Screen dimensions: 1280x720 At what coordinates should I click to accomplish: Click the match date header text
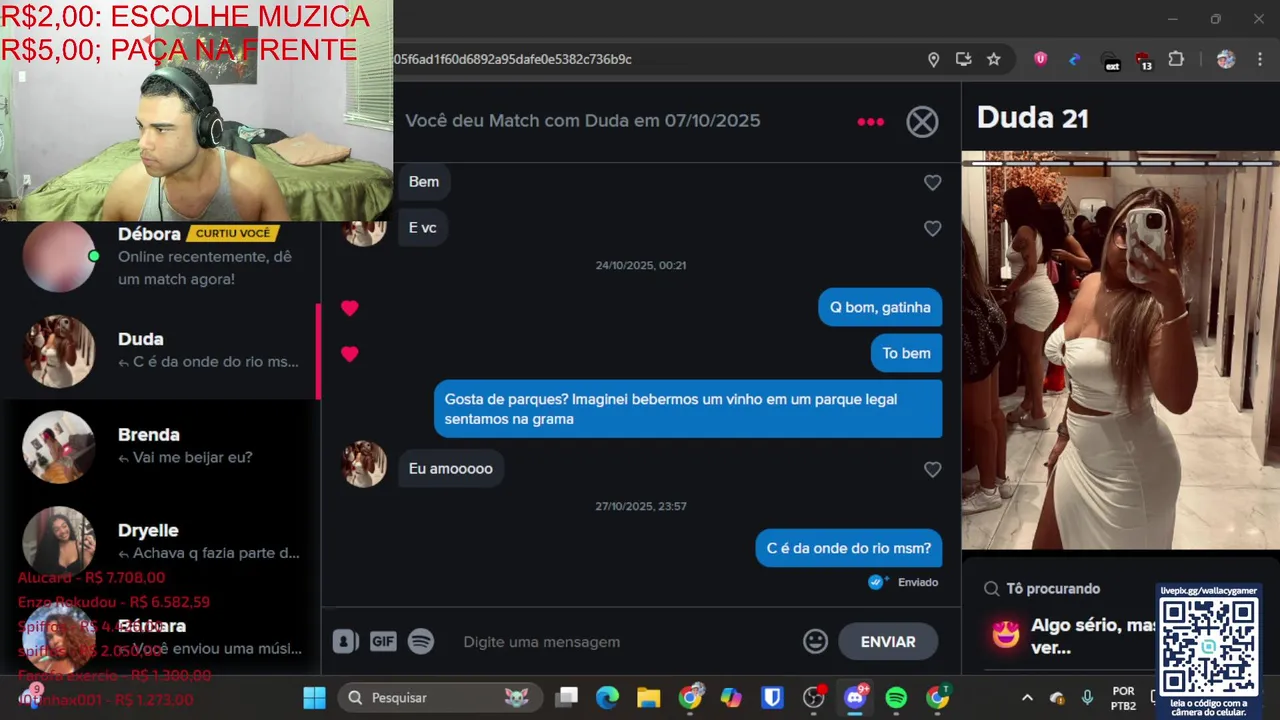point(583,121)
